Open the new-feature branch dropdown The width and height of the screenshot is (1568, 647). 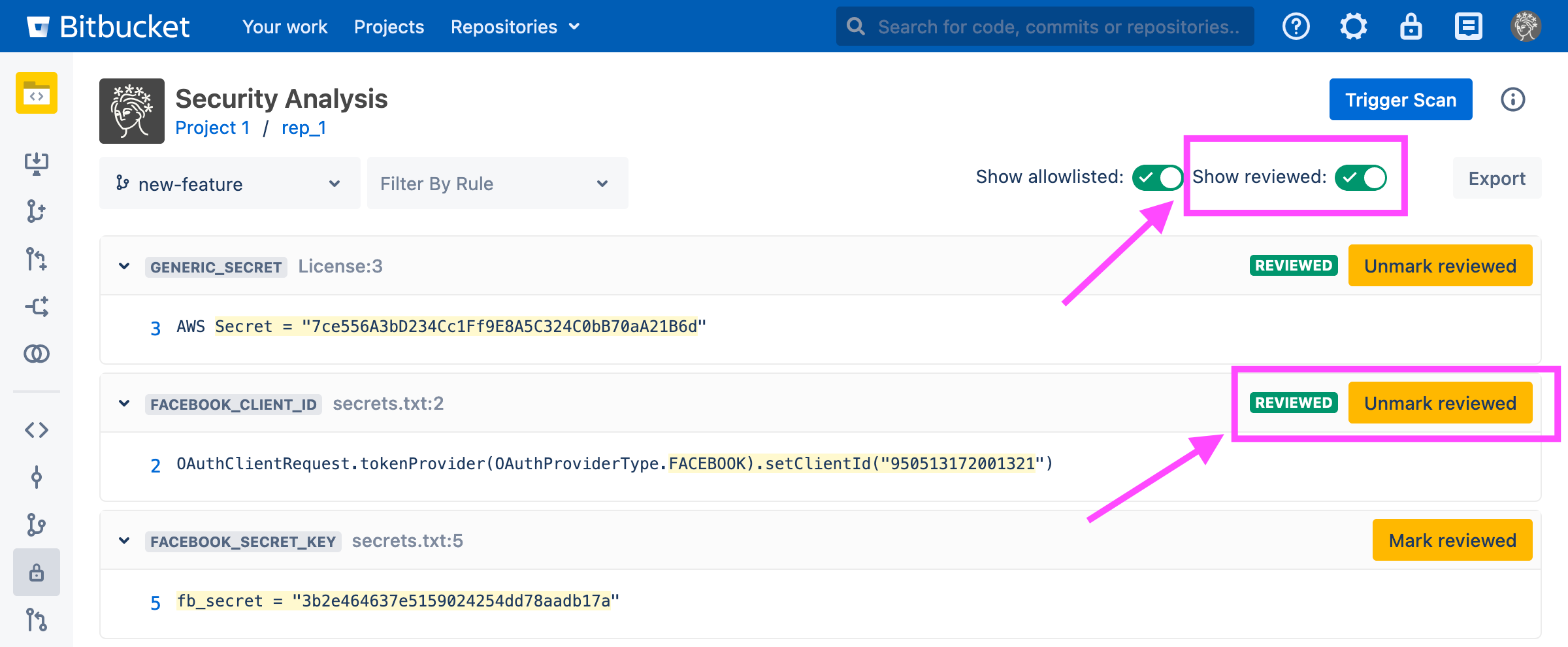click(229, 184)
